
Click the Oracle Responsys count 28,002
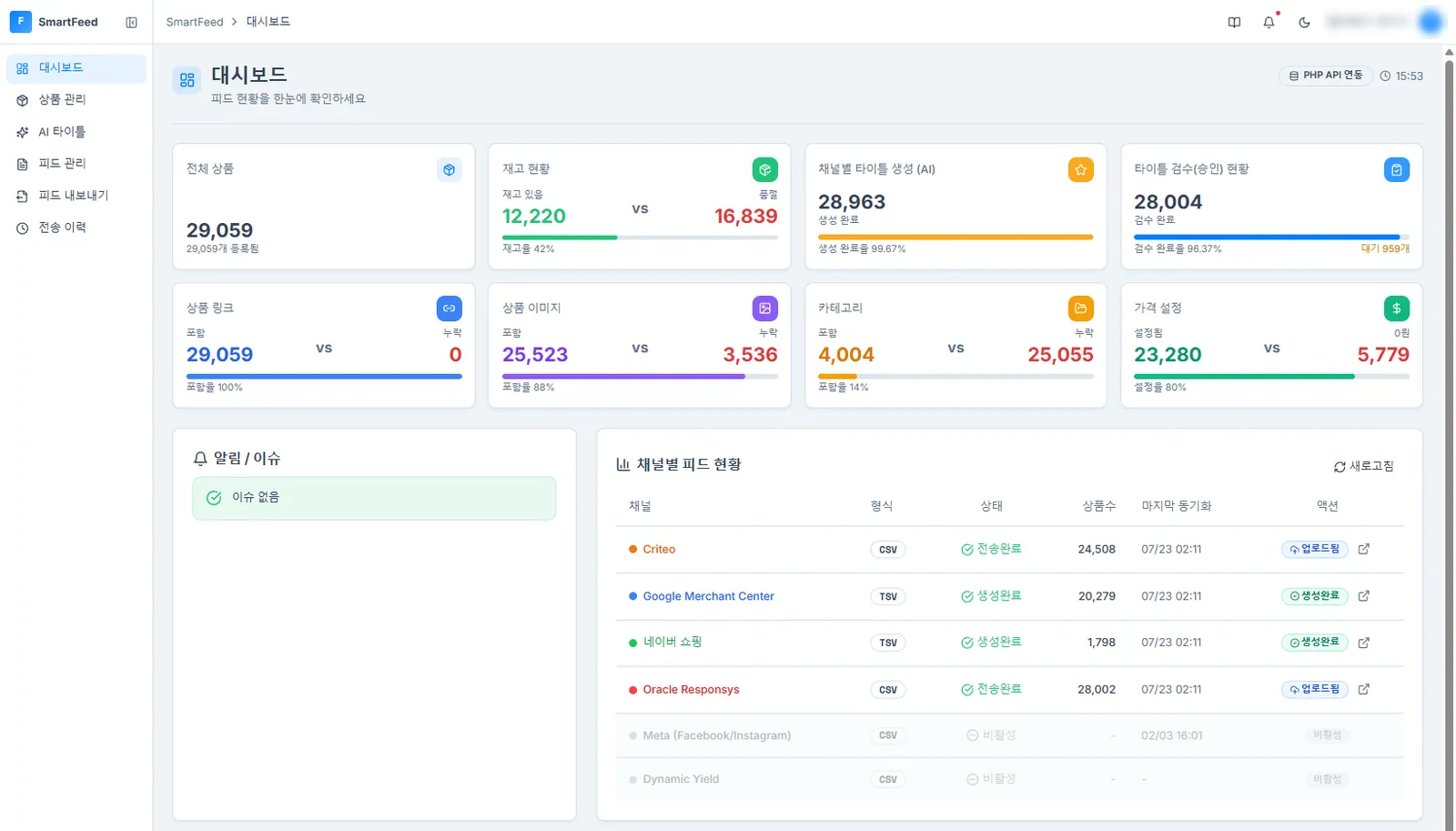pos(1097,690)
